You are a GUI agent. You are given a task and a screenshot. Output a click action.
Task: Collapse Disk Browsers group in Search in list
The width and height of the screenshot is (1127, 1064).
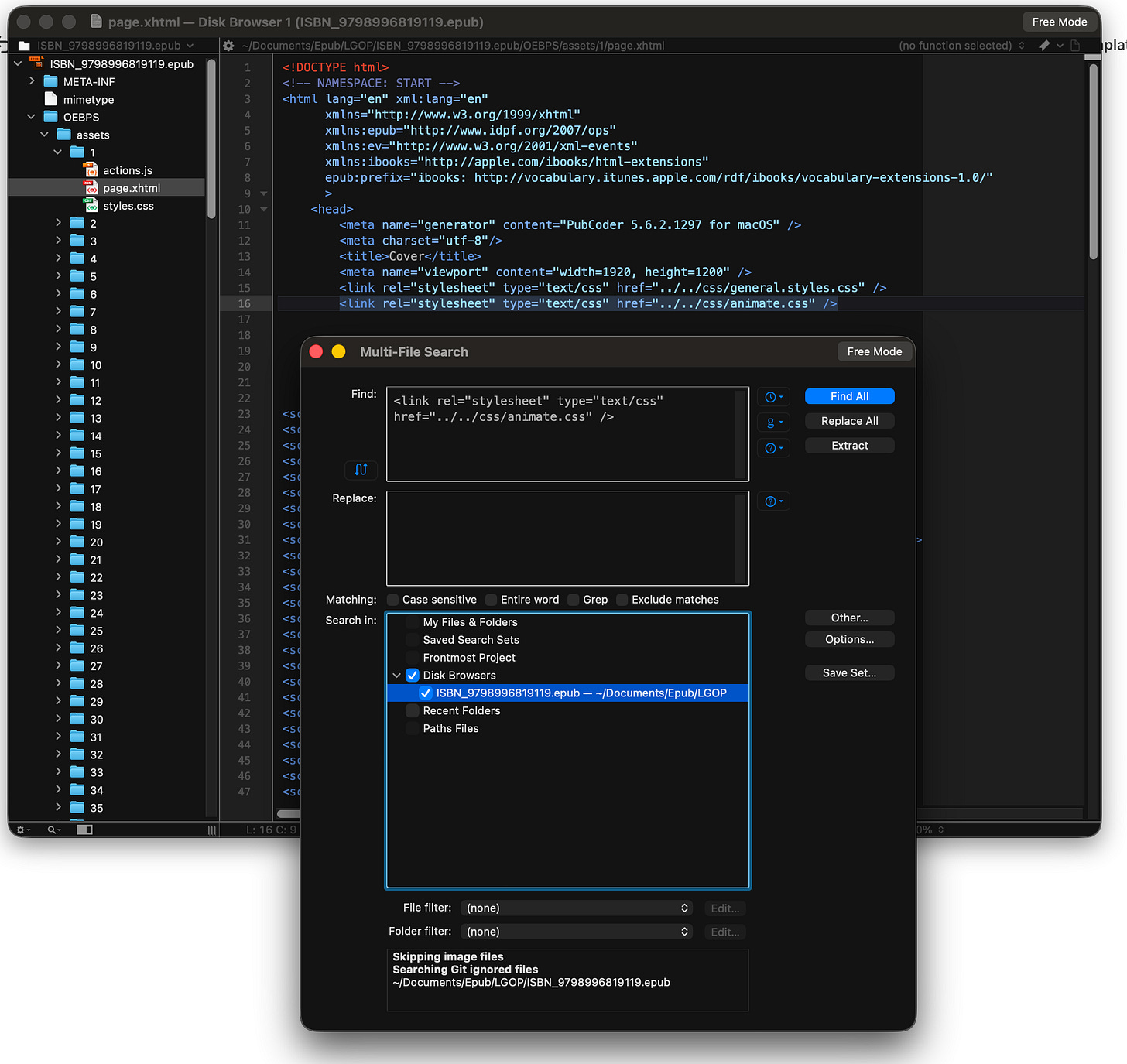click(x=397, y=676)
